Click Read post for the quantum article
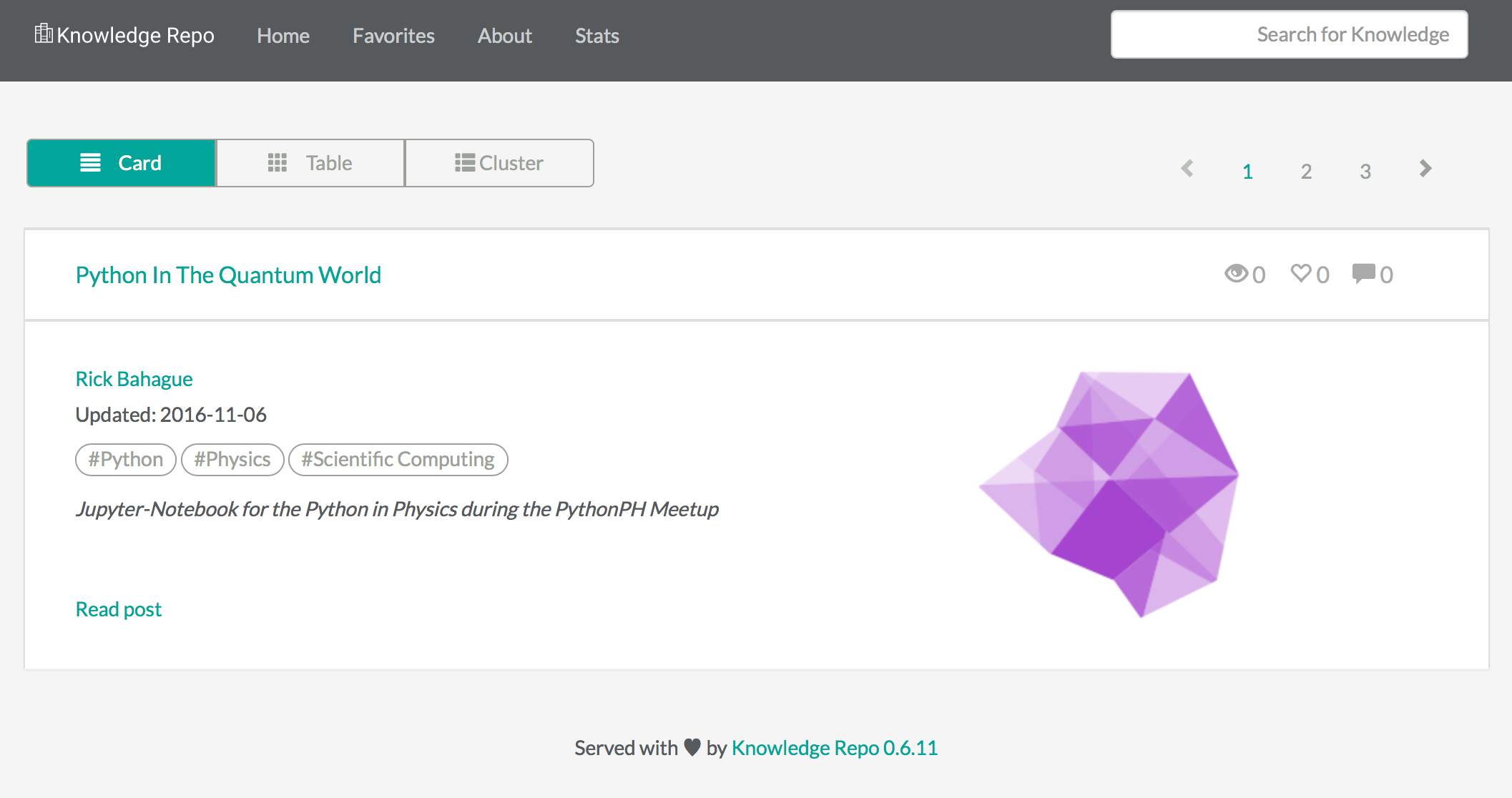Viewport: 1512px width, 798px height. 118,609
